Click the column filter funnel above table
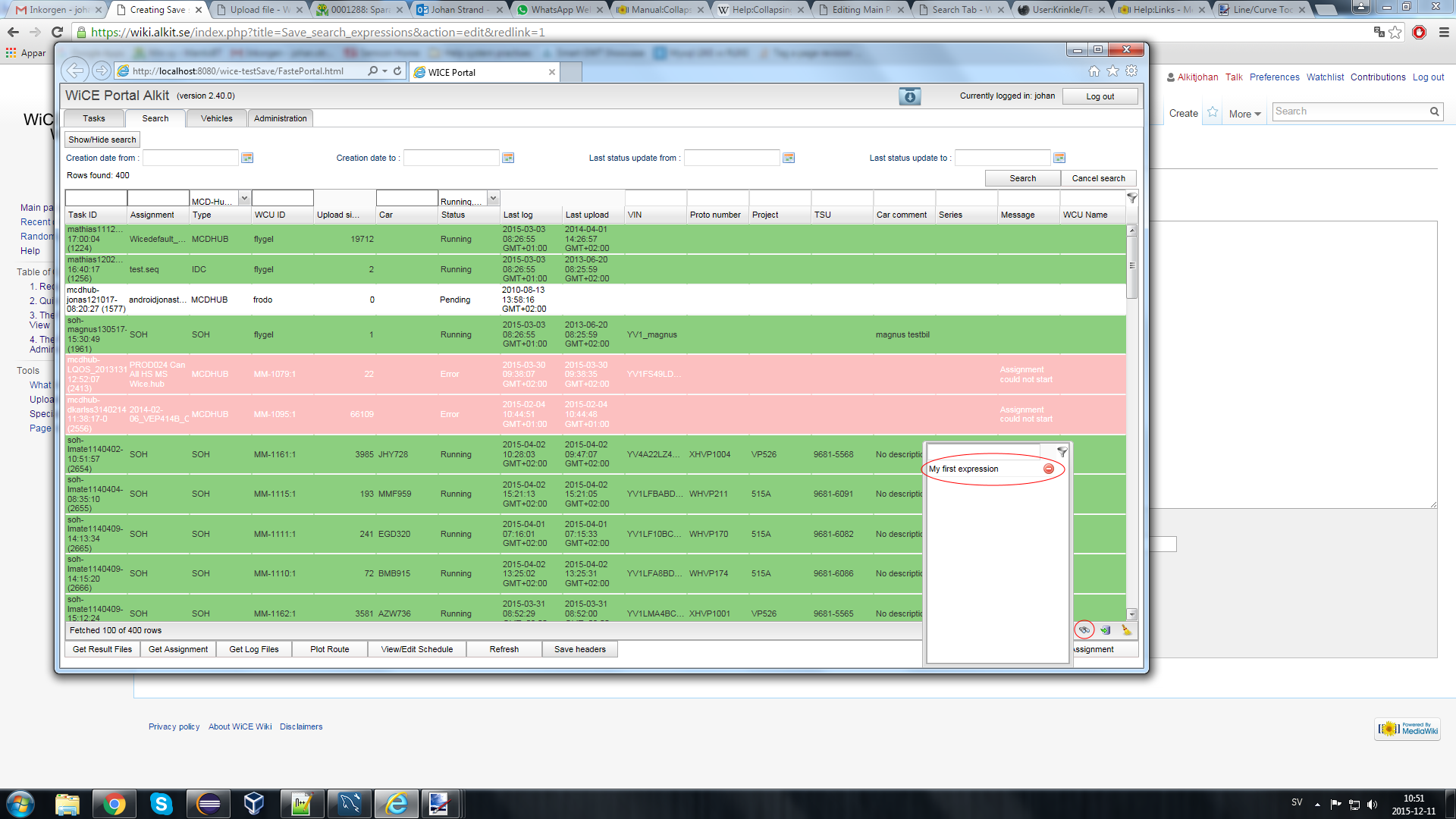This screenshot has height=819, width=1456. coord(1131,198)
